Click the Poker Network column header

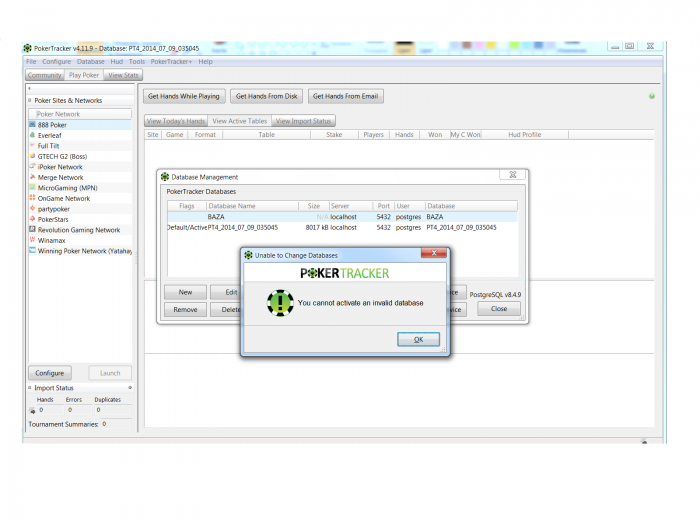tap(80, 114)
